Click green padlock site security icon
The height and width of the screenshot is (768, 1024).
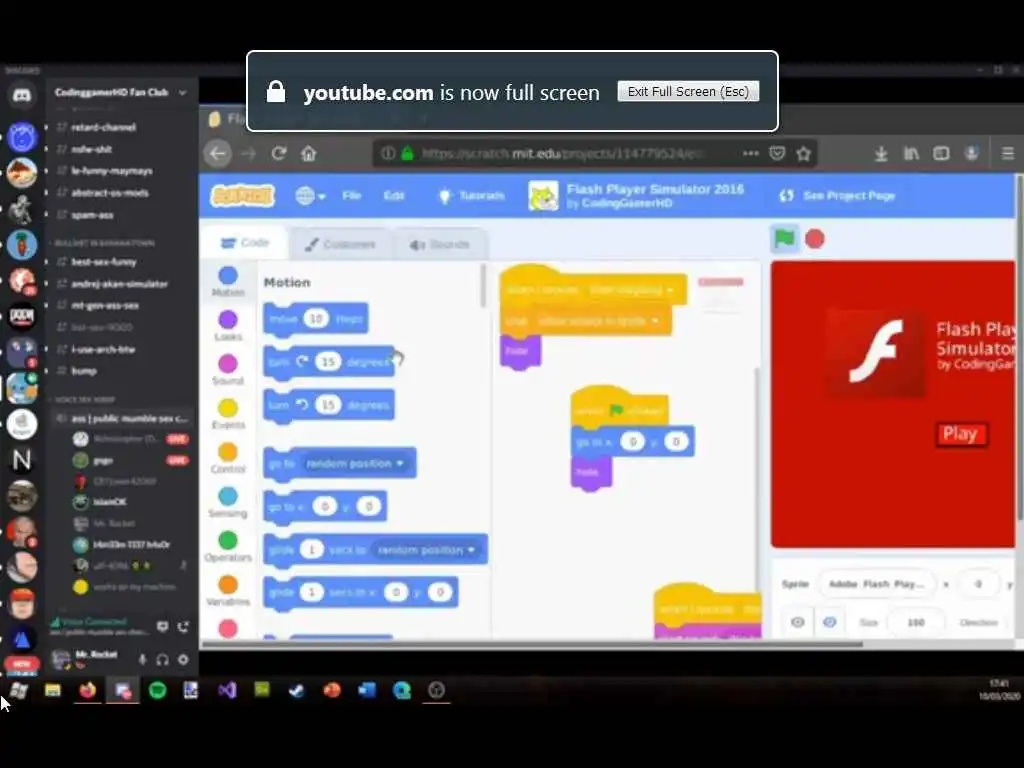[x=408, y=153]
